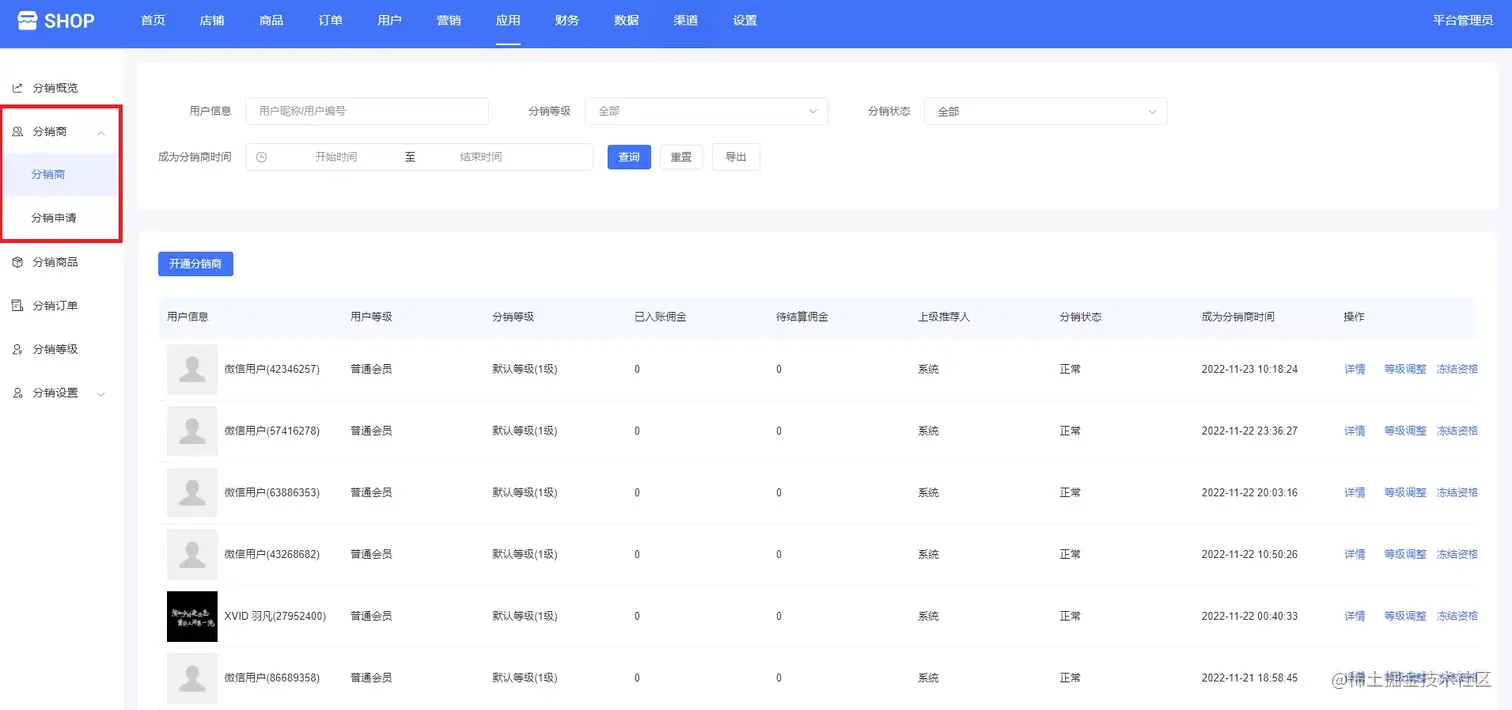1512x710 pixels.
Task: Open 详情 for user 57416278
Action: tap(1355, 431)
